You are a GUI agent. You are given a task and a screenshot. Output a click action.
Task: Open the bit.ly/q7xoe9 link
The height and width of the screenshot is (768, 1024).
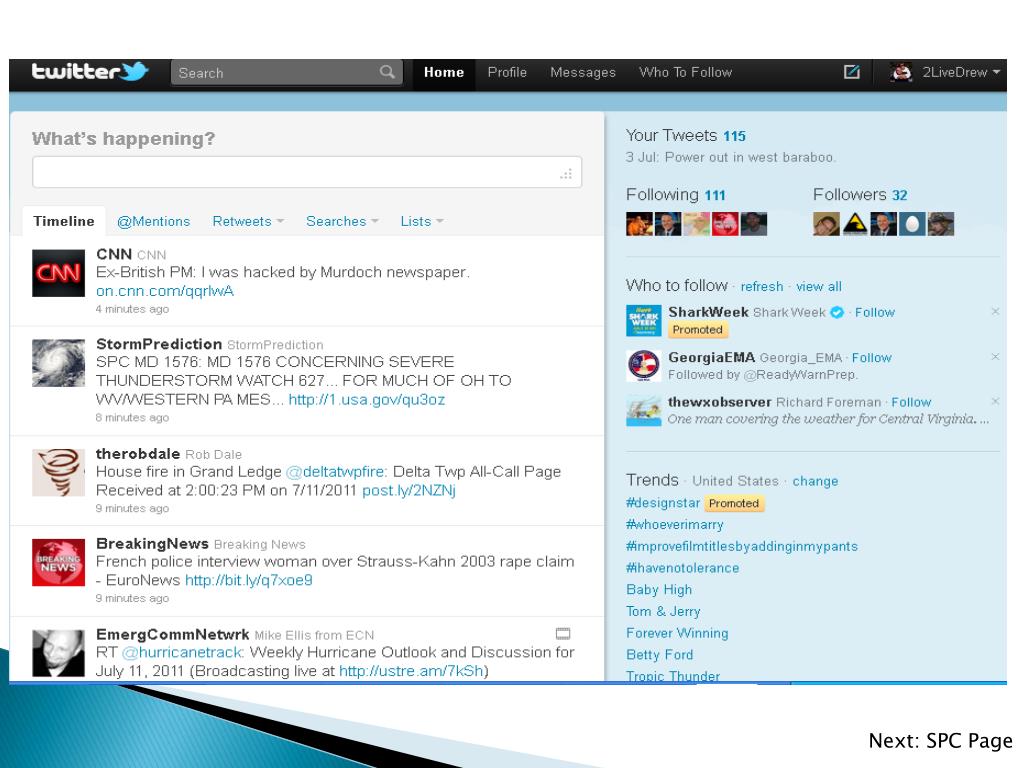(x=249, y=581)
